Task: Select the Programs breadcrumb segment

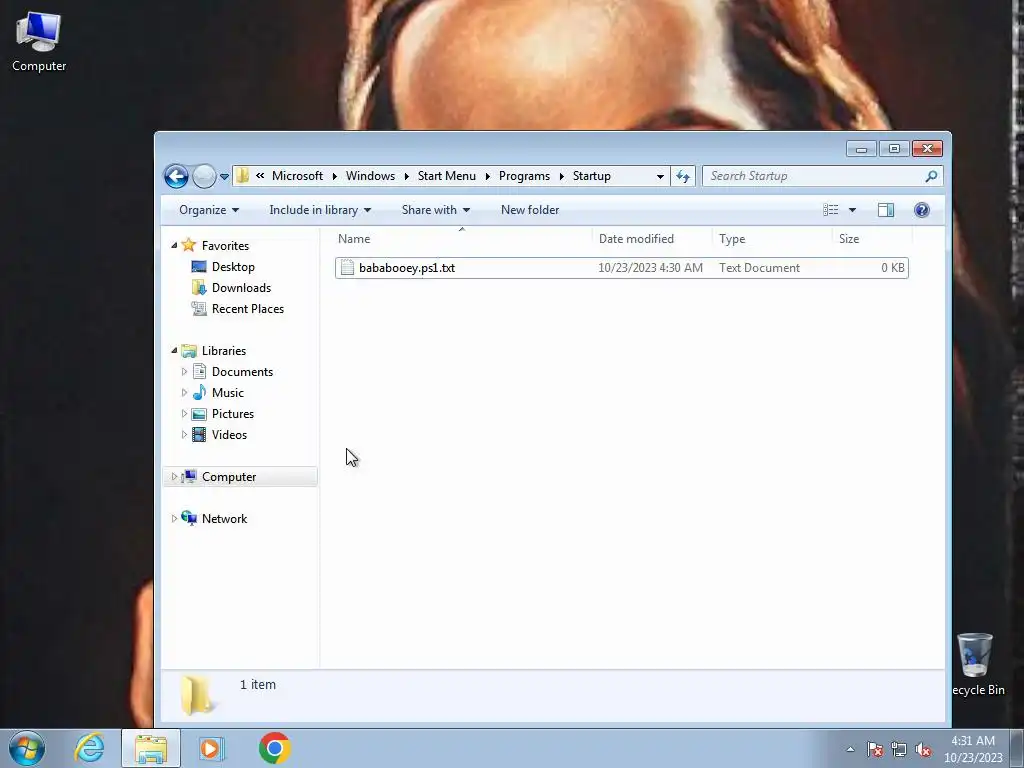Action: coord(524,176)
